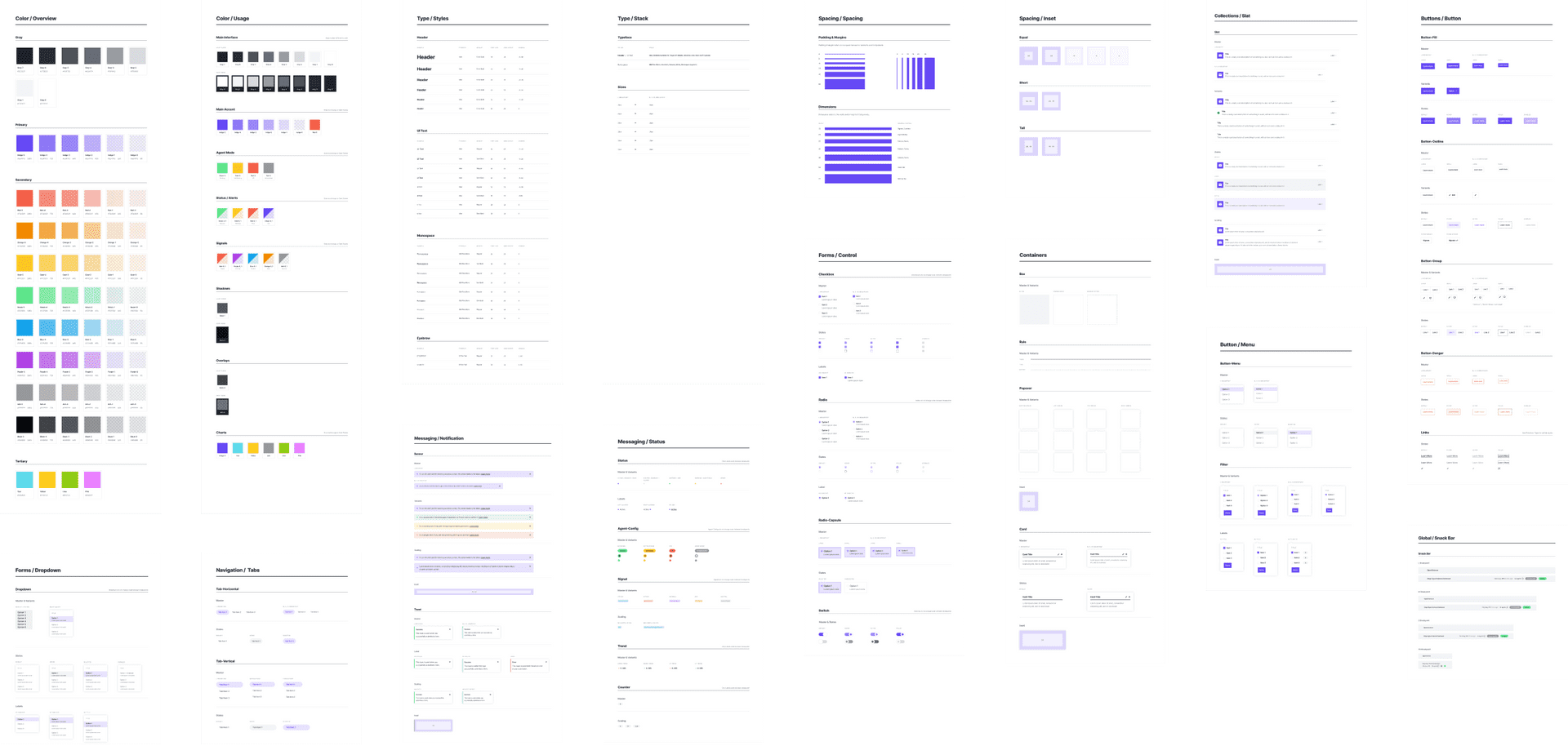Click the "Tab-Vertical" subsection title
The height and width of the screenshot is (746, 1568).
tap(225, 661)
